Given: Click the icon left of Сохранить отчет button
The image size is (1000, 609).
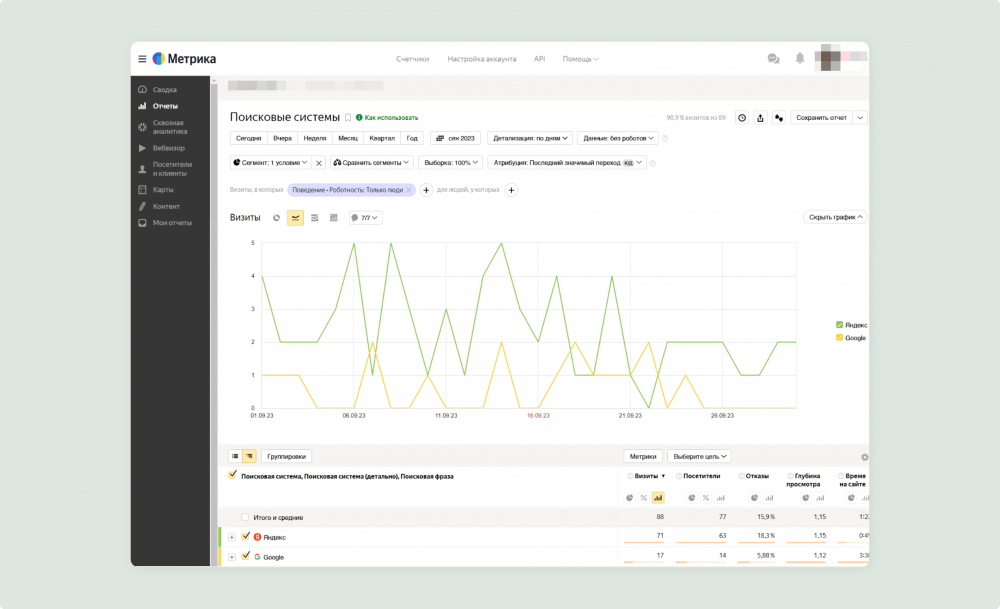Looking at the screenshot, I should coord(779,118).
